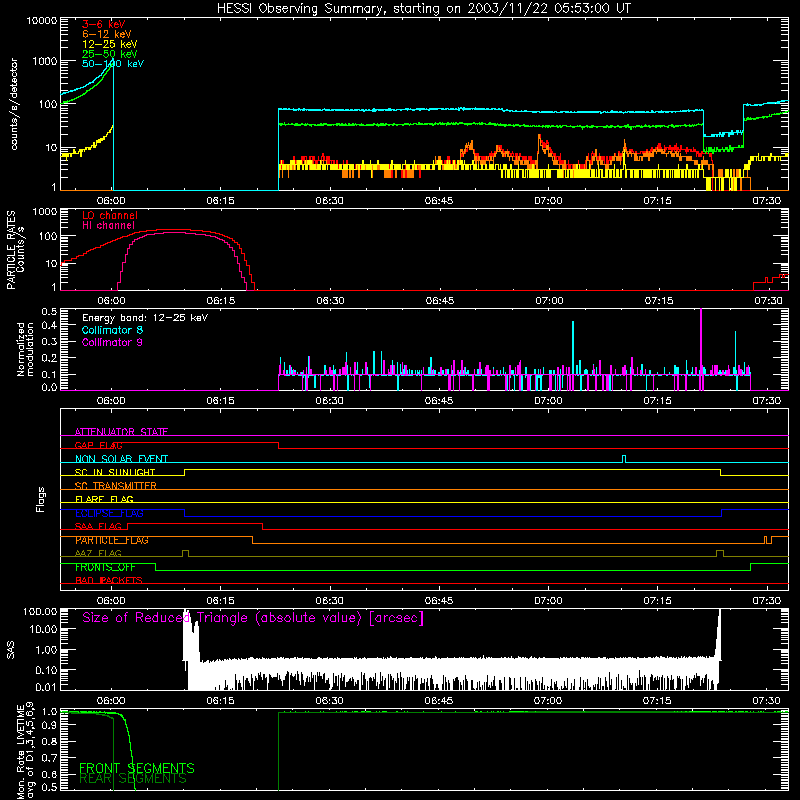Click the 0.01 tick label on SAS axis
The height and width of the screenshot is (800, 800).
[46, 687]
